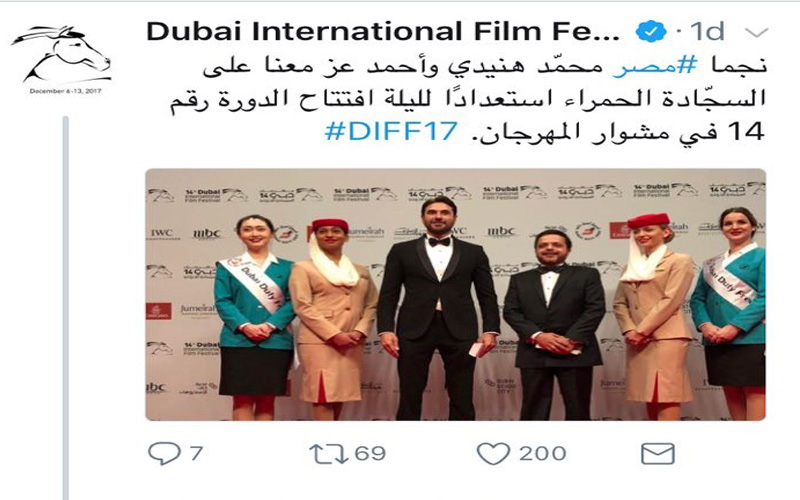Click the December 6-13, 2017 caption under logo
Screen dimensions: 800x500
65,91
